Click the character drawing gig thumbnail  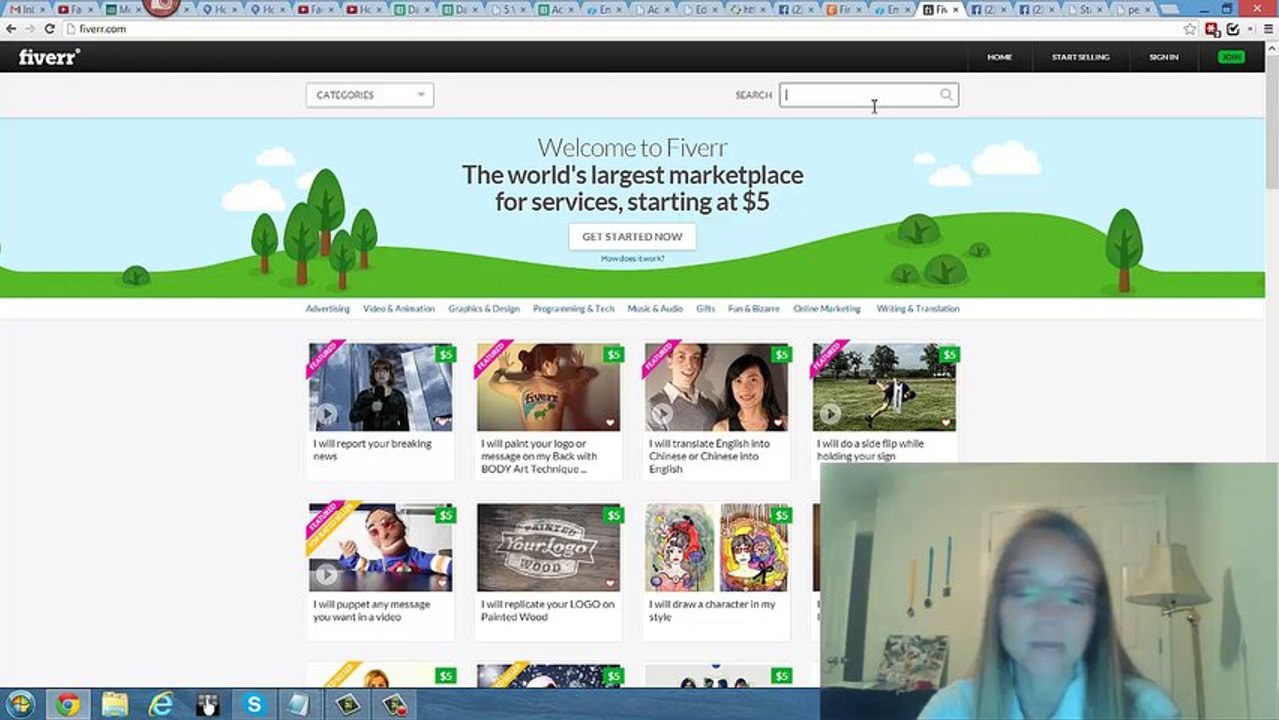(716, 547)
